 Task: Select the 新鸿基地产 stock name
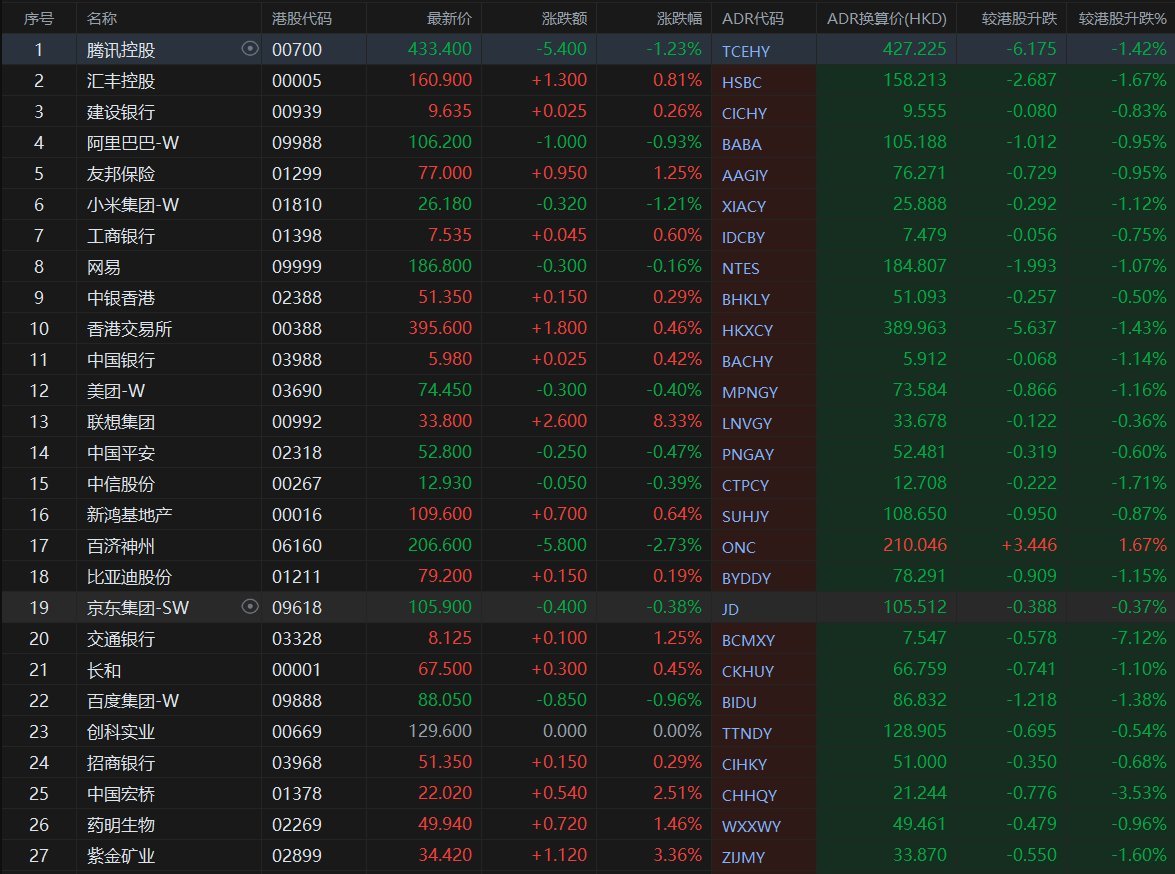point(129,515)
